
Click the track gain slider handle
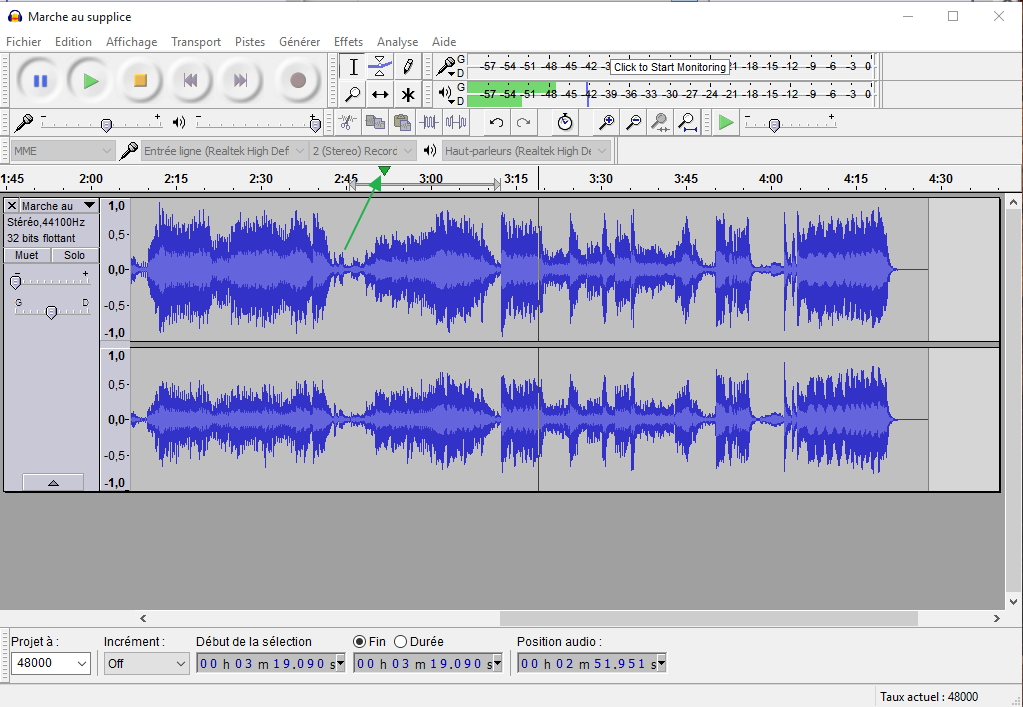coord(15,283)
